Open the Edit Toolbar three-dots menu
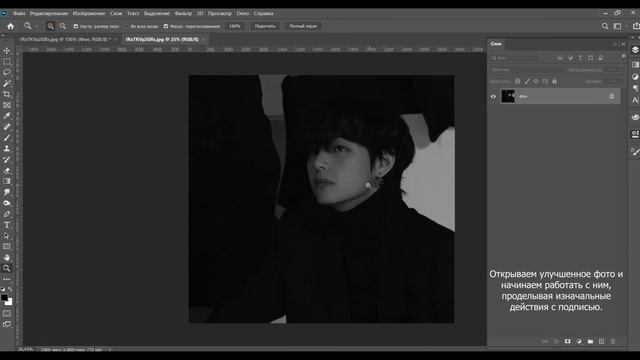This screenshot has height=360, width=640. pyautogui.click(x=7, y=279)
